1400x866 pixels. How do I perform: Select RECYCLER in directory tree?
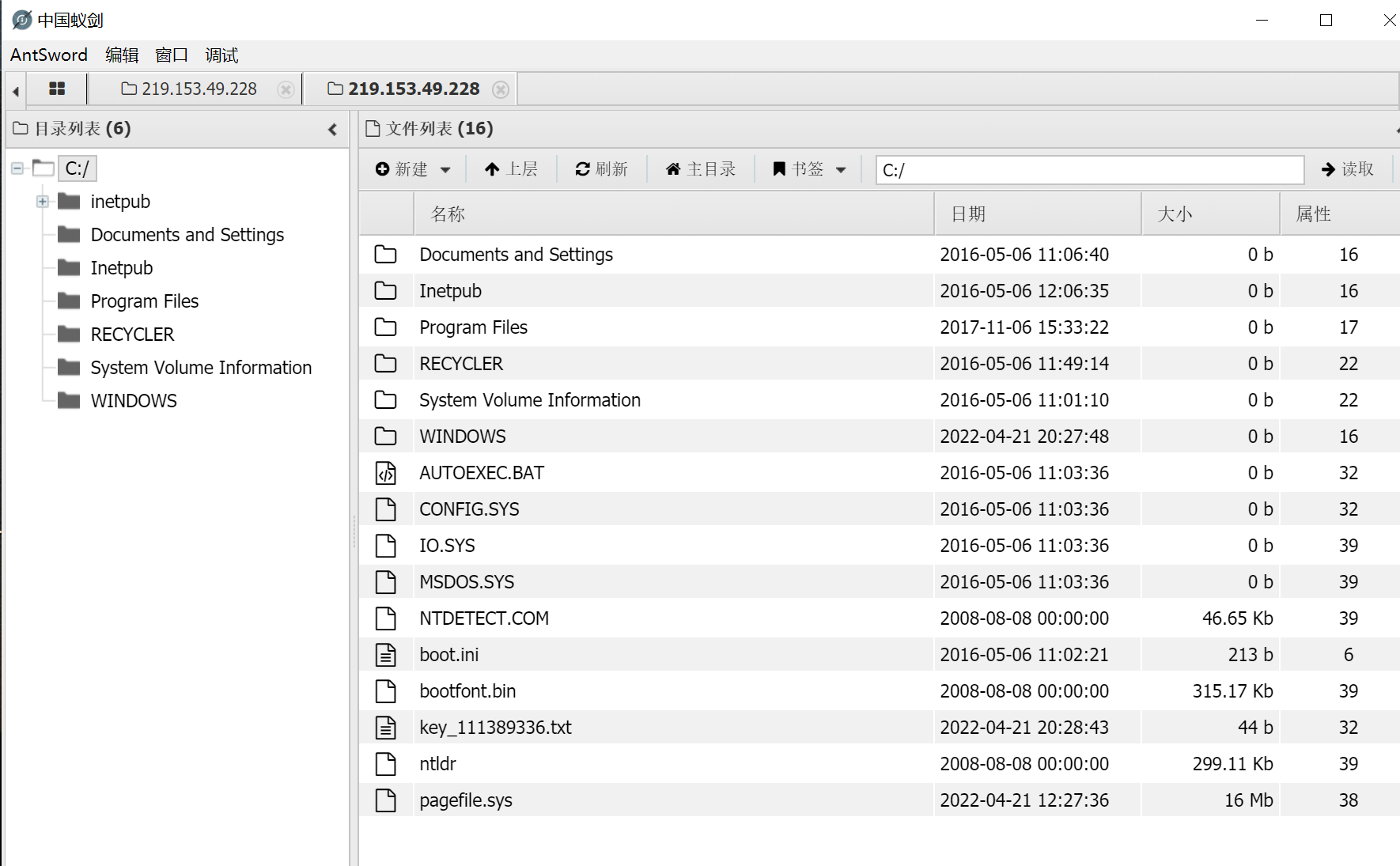click(132, 335)
